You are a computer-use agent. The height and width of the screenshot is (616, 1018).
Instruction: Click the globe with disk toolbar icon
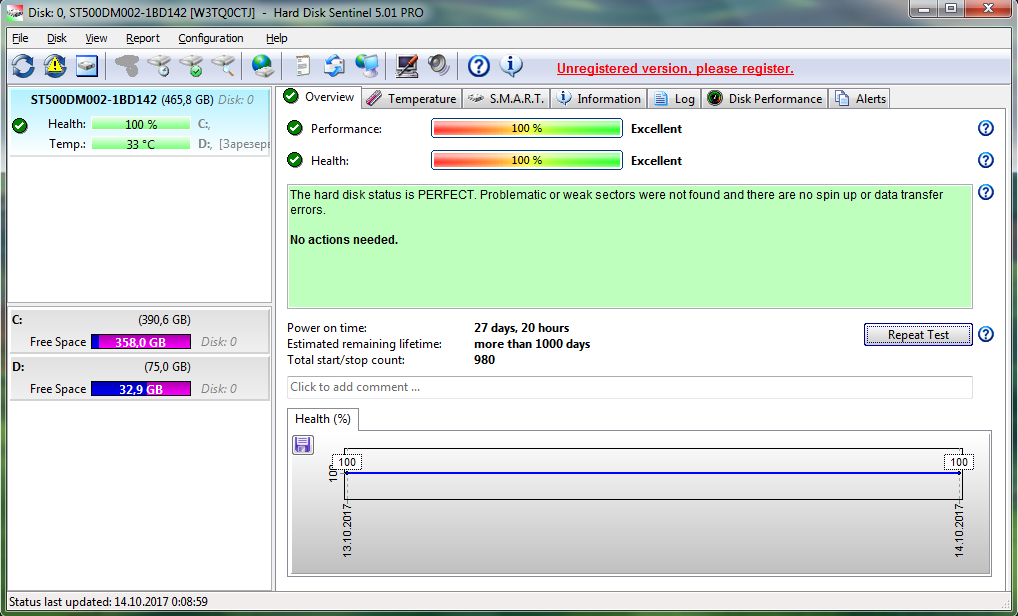click(x=262, y=67)
